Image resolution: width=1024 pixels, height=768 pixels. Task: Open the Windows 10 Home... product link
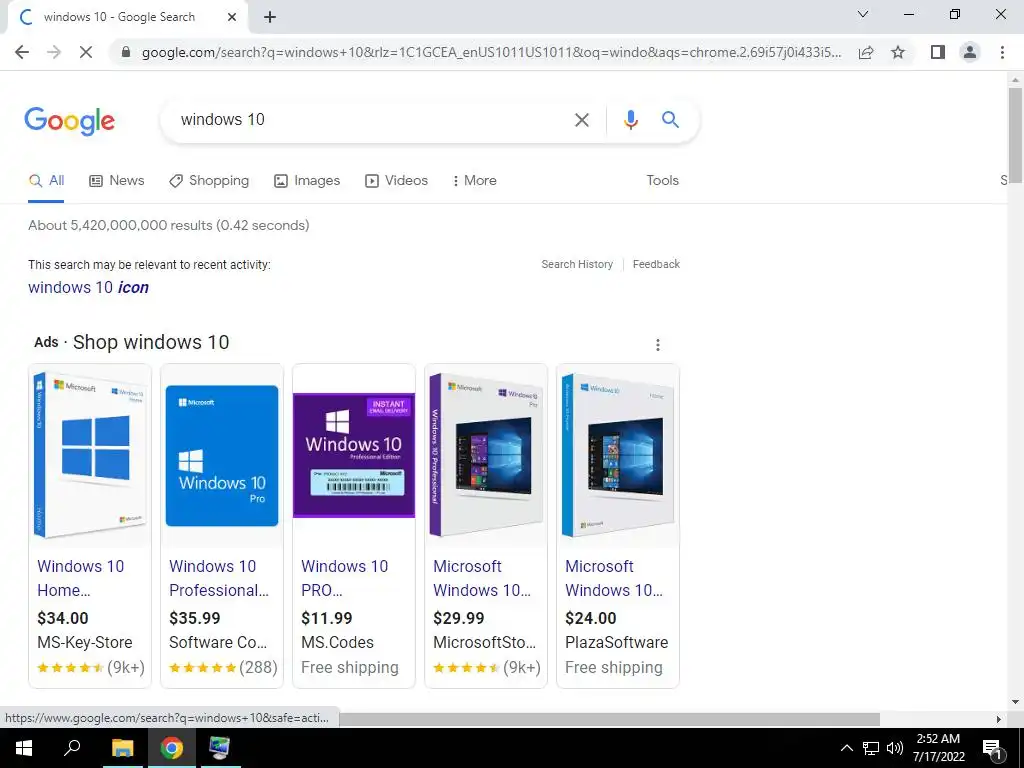pos(80,578)
